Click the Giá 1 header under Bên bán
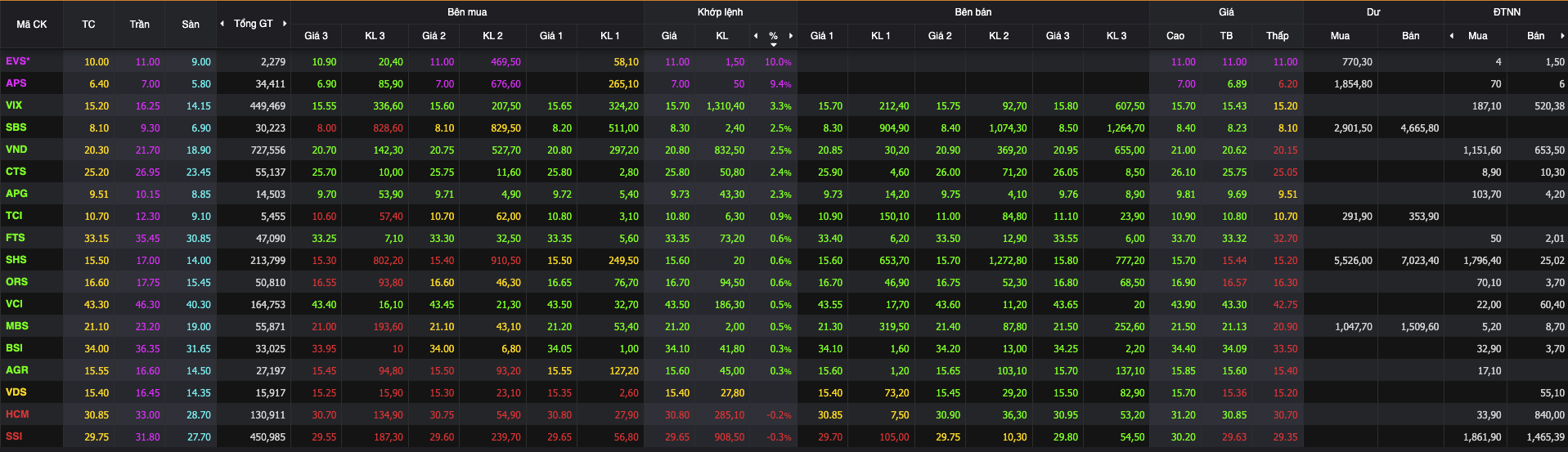Screen dimensions: 1568x452 click(x=822, y=36)
